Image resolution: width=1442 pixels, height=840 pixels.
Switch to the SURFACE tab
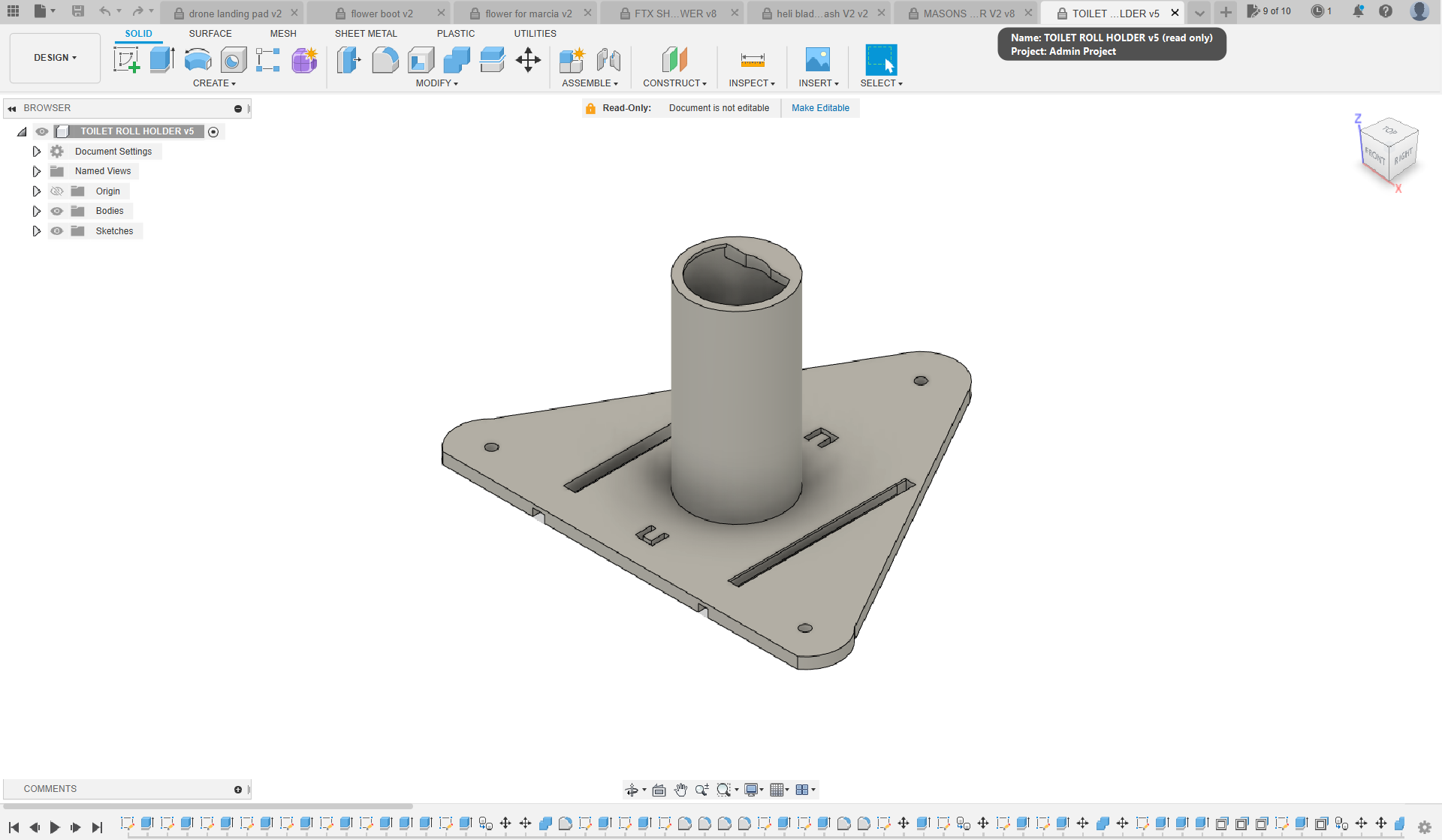pos(210,34)
